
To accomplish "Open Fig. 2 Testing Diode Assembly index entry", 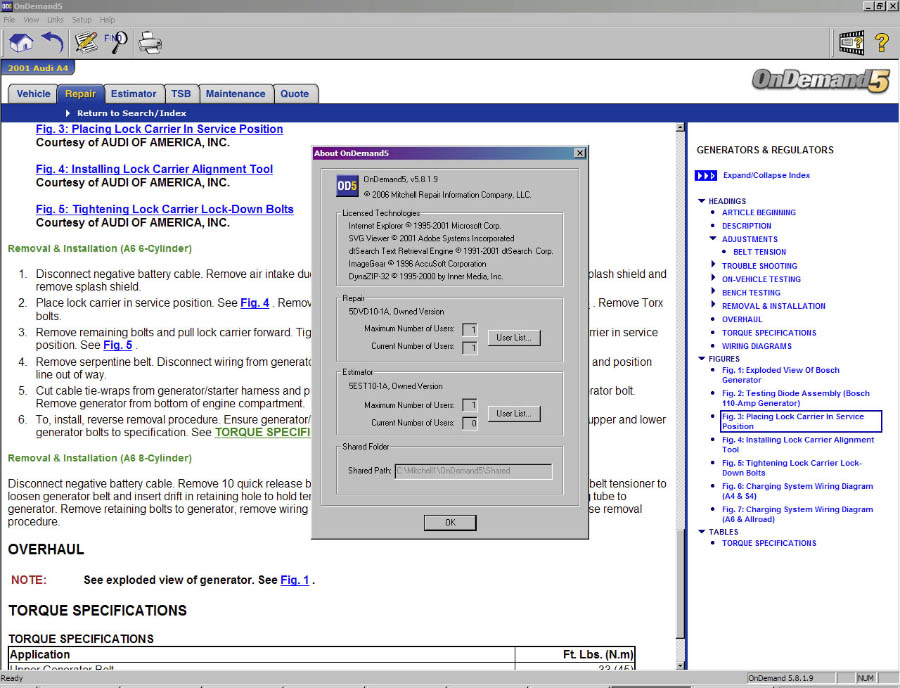I will click(x=796, y=398).
